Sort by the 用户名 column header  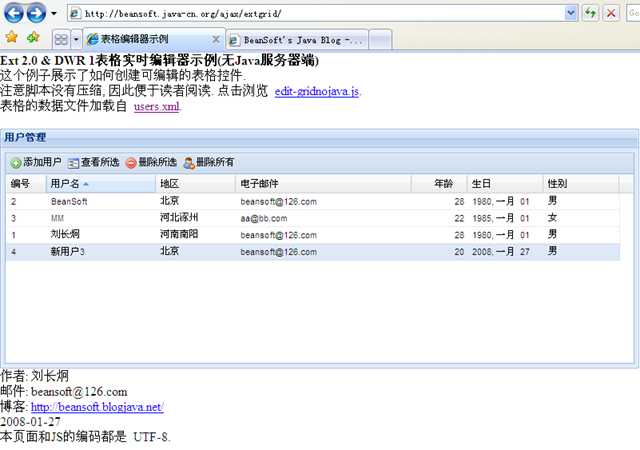[x=101, y=184]
